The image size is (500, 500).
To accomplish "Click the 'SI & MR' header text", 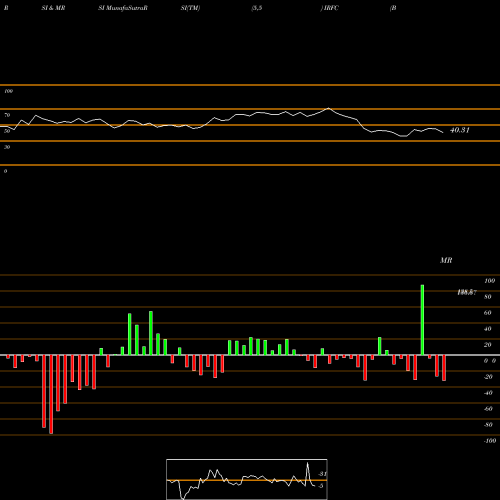I will [53, 8].
